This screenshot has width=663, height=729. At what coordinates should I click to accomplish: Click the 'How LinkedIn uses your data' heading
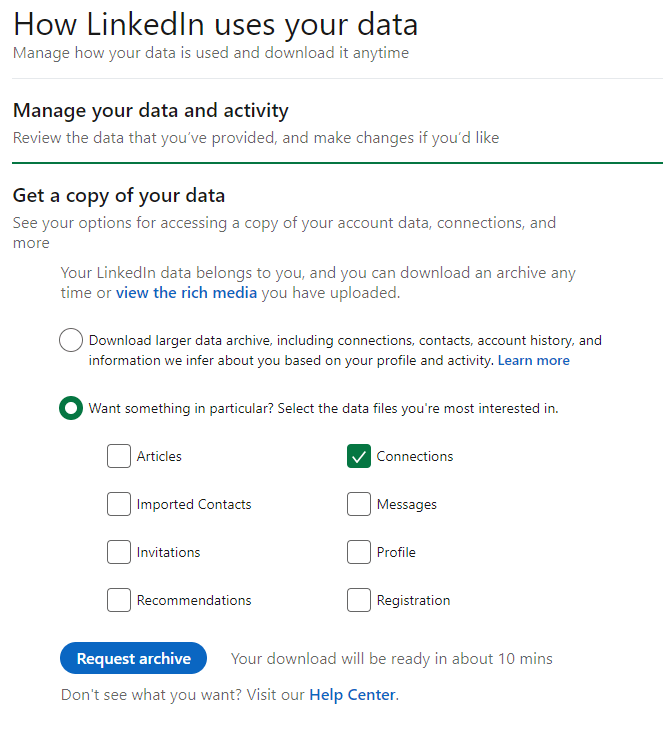click(215, 24)
